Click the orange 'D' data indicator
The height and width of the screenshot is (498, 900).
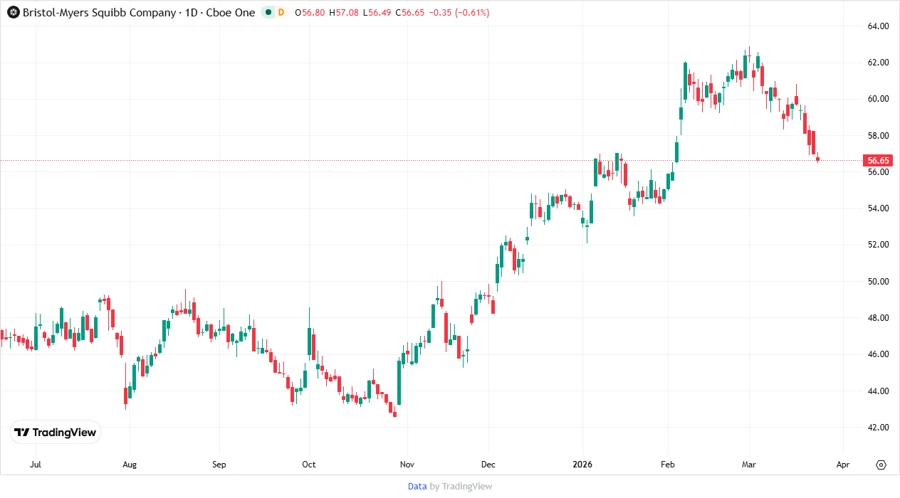[281, 12]
